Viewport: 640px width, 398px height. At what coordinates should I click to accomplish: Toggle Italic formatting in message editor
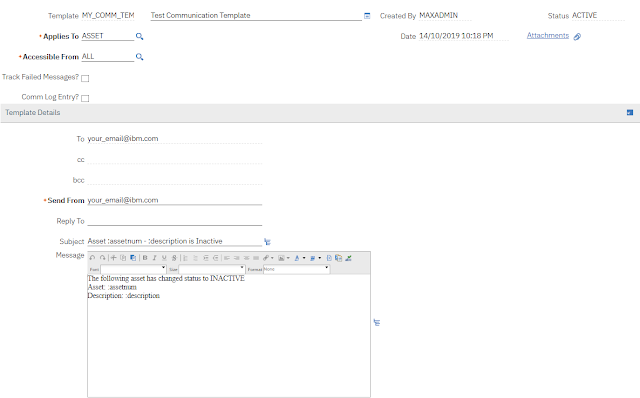[155, 258]
